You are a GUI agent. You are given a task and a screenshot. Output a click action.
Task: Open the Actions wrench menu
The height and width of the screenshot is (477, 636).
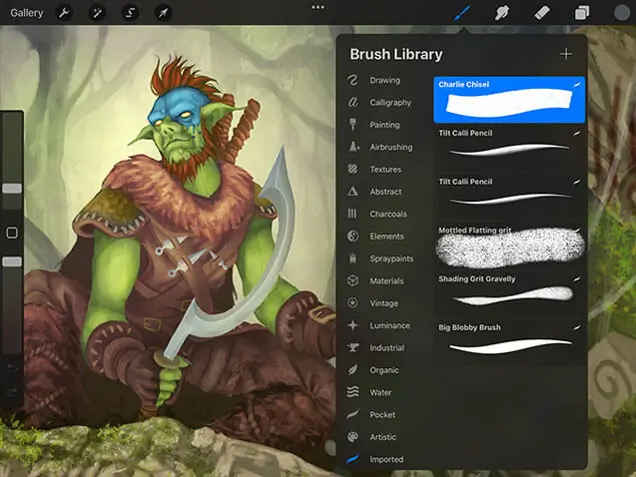[x=64, y=13]
